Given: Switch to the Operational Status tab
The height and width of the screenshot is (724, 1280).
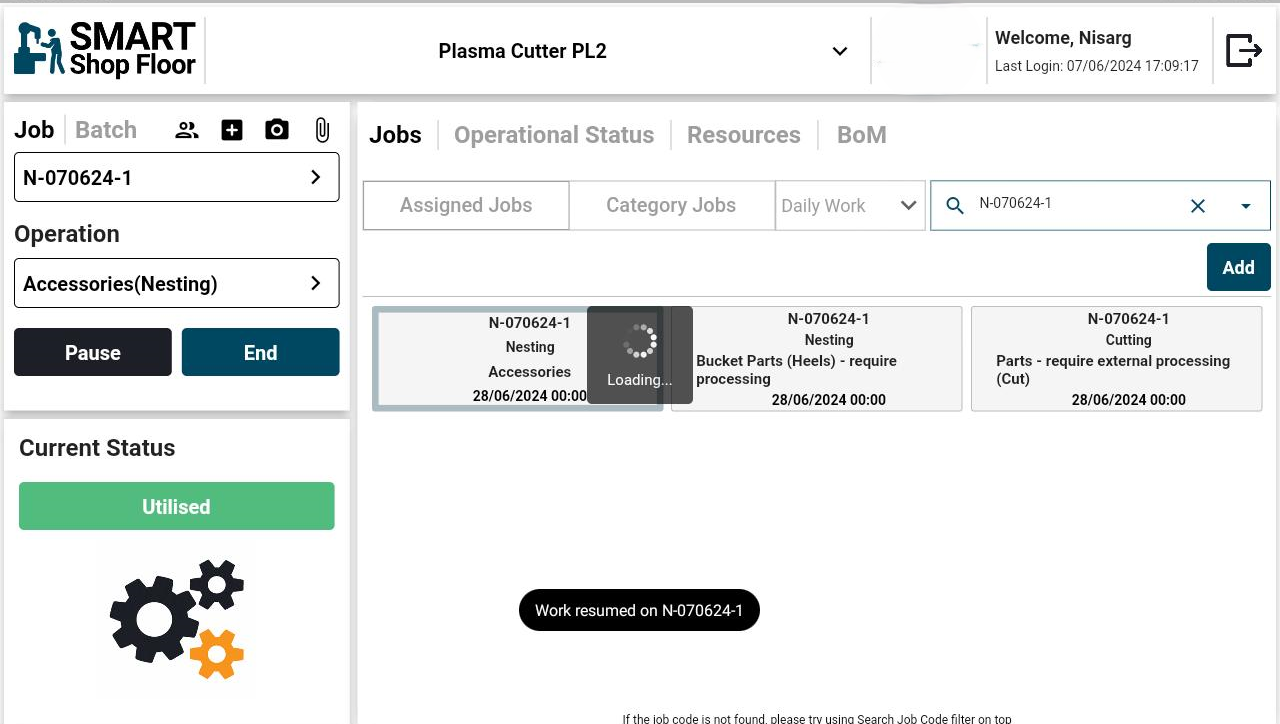Looking at the screenshot, I should tap(554, 135).
